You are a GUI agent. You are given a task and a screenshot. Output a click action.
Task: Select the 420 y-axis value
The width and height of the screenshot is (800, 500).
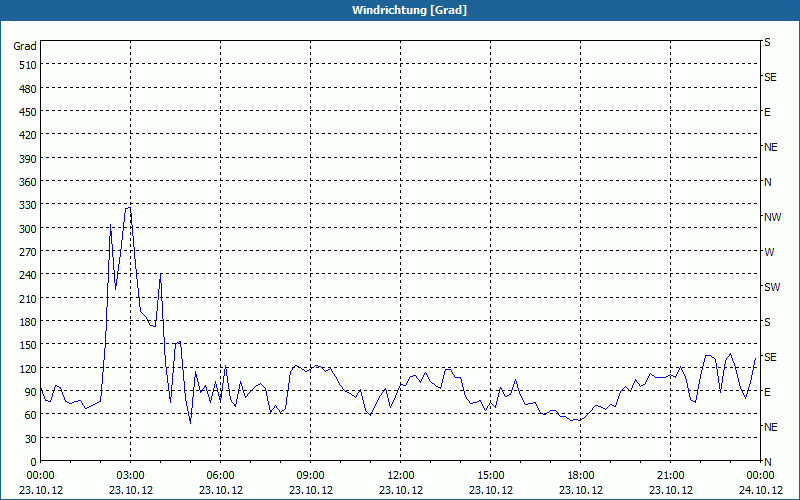pyautogui.click(x=28, y=135)
